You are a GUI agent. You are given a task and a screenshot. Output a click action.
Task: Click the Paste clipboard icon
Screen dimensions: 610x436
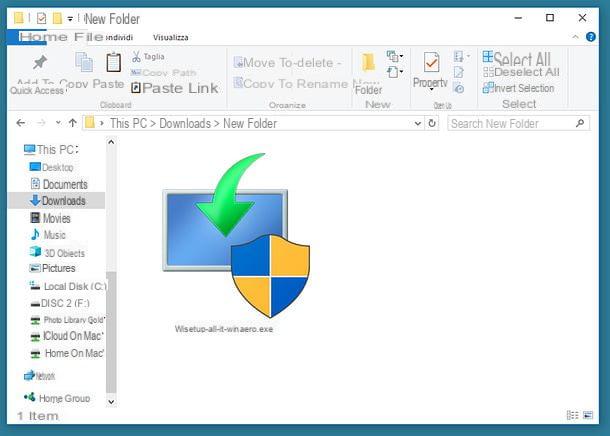pyautogui.click(x=113, y=62)
